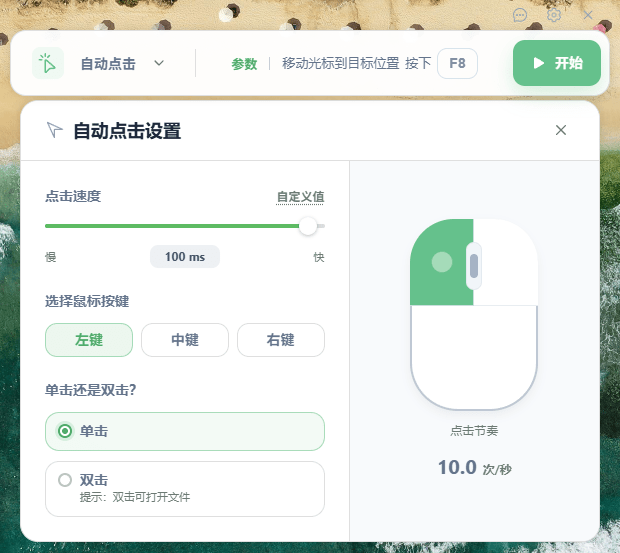Select the 左键 mouse button option
Screen dimensions: 620x553
click(89, 340)
